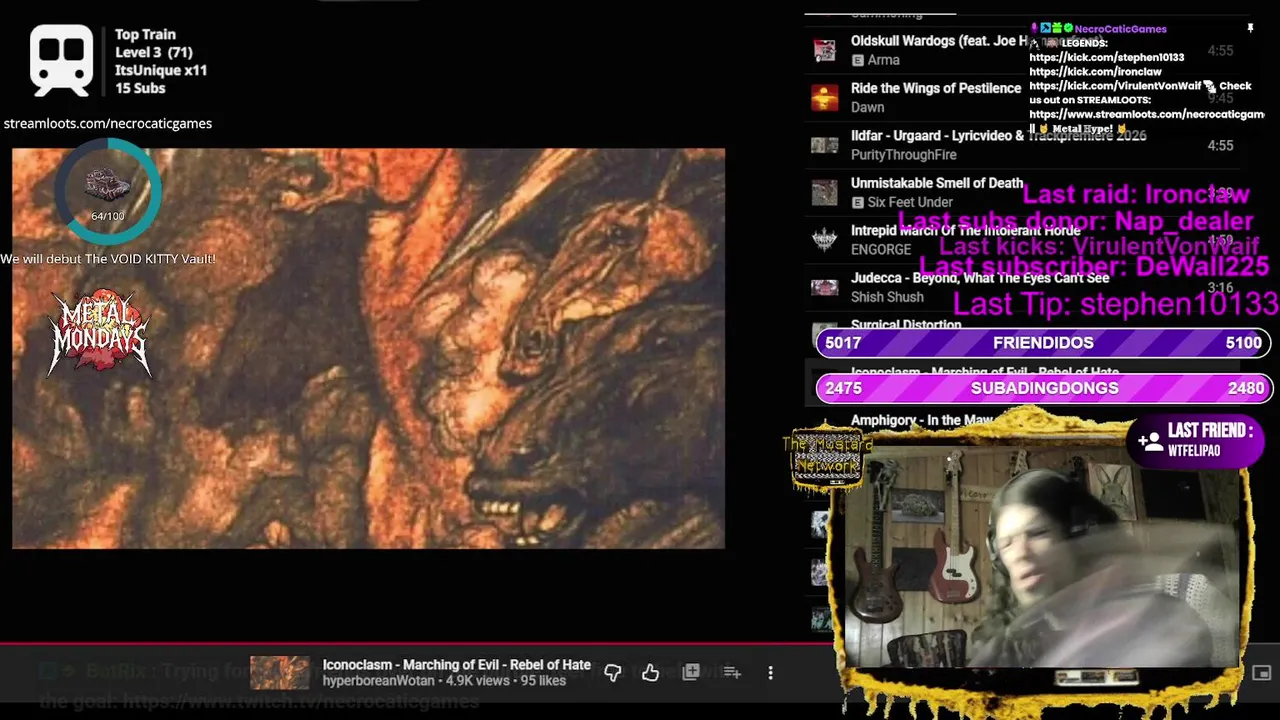Click the Mustard Network logo badge
Viewport: 1280px width, 720px height.
coord(827,459)
